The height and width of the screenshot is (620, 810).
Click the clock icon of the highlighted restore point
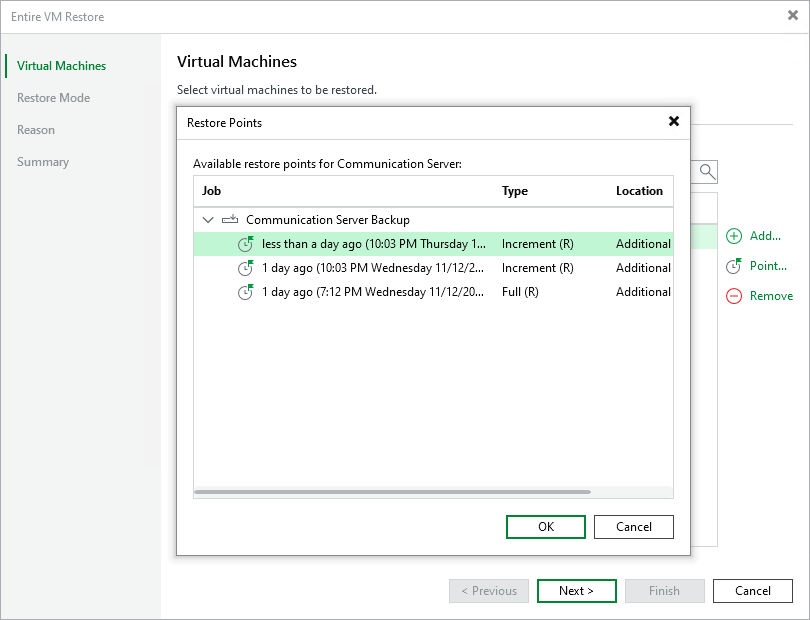pyautogui.click(x=246, y=244)
